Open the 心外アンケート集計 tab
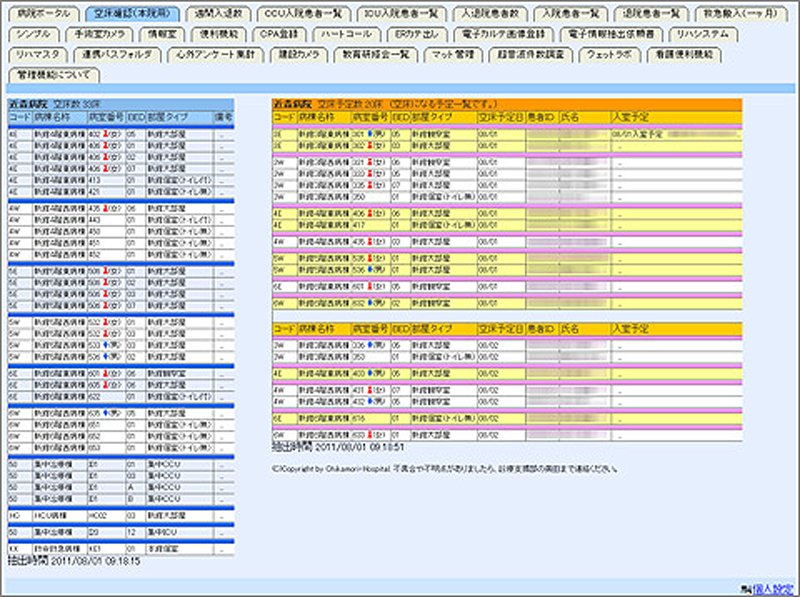Screen dimensions: 800x597 pos(215,55)
